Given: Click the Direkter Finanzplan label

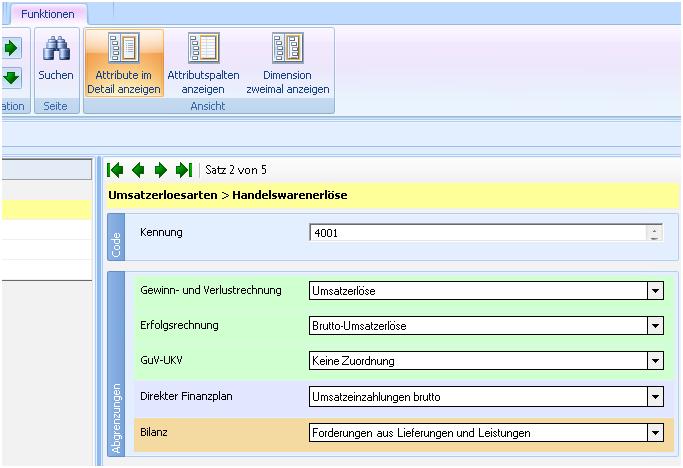Looking at the screenshot, I should point(186,396).
